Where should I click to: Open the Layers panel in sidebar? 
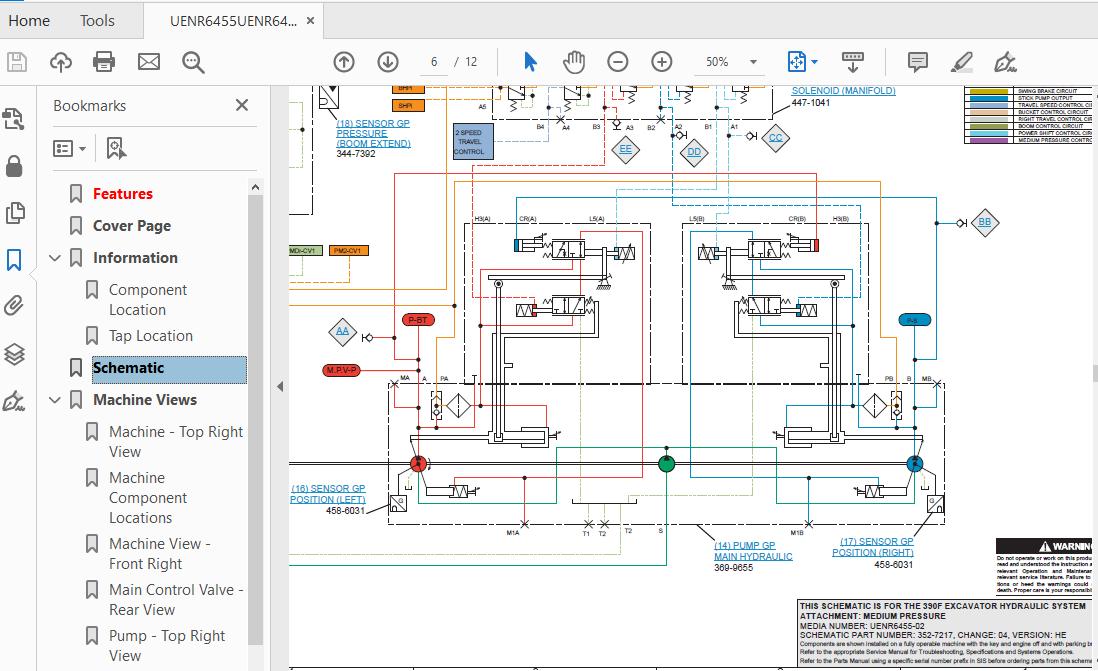pyautogui.click(x=14, y=354)
